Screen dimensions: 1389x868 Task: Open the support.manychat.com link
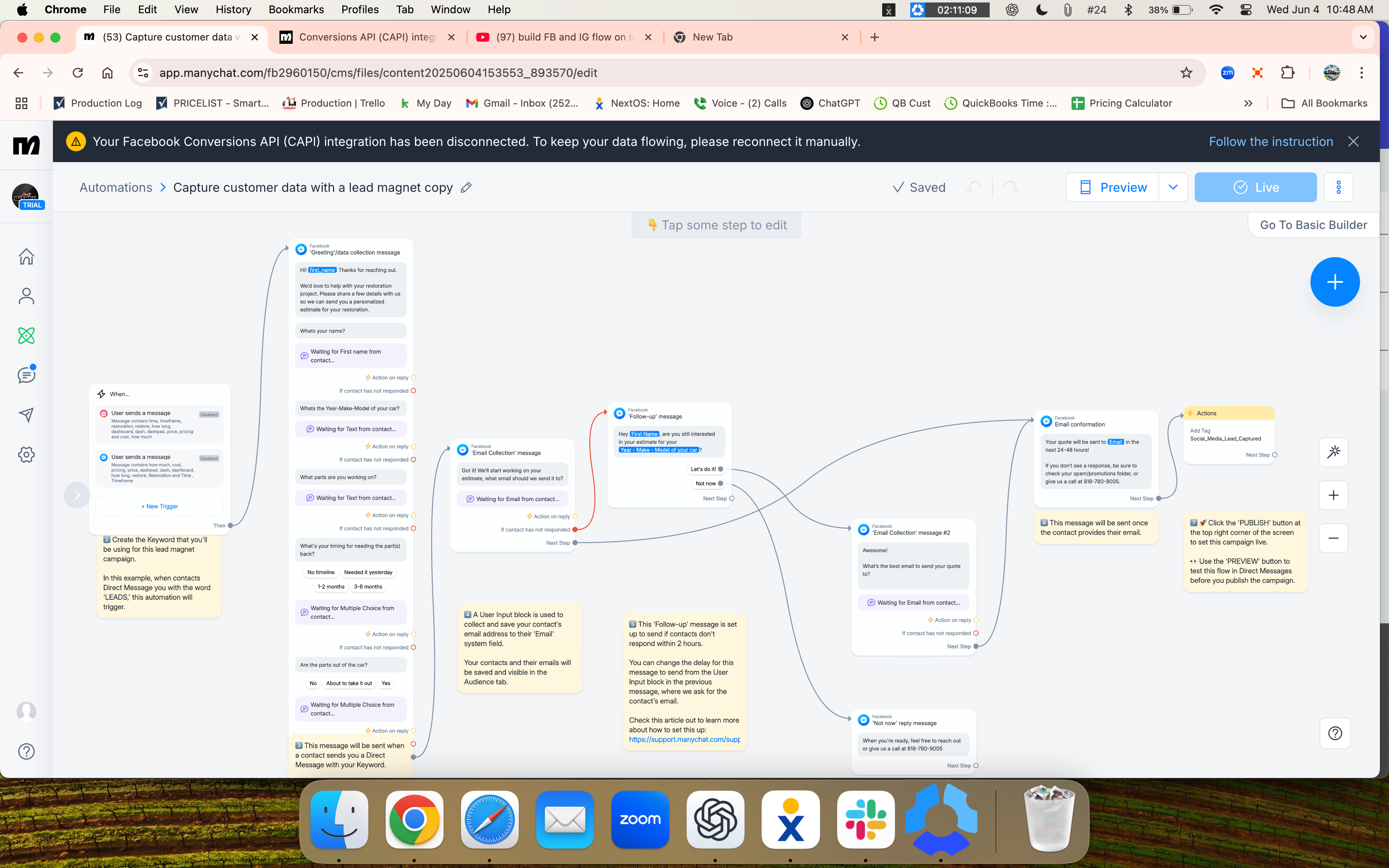coord(684,739)
